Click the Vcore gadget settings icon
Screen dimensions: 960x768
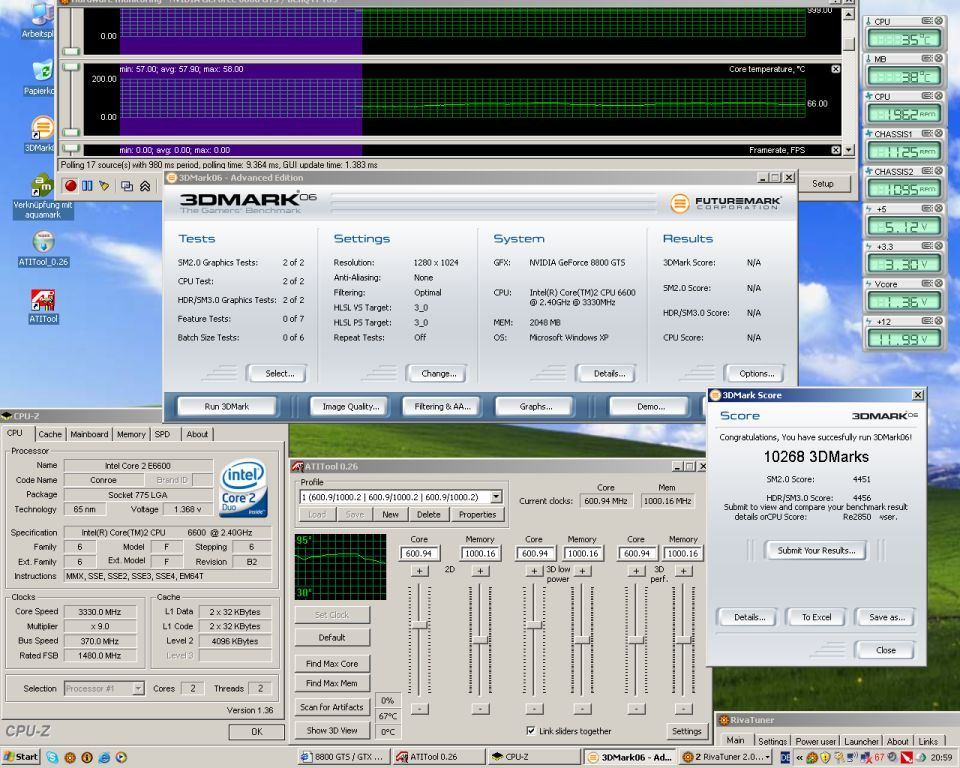927,283
